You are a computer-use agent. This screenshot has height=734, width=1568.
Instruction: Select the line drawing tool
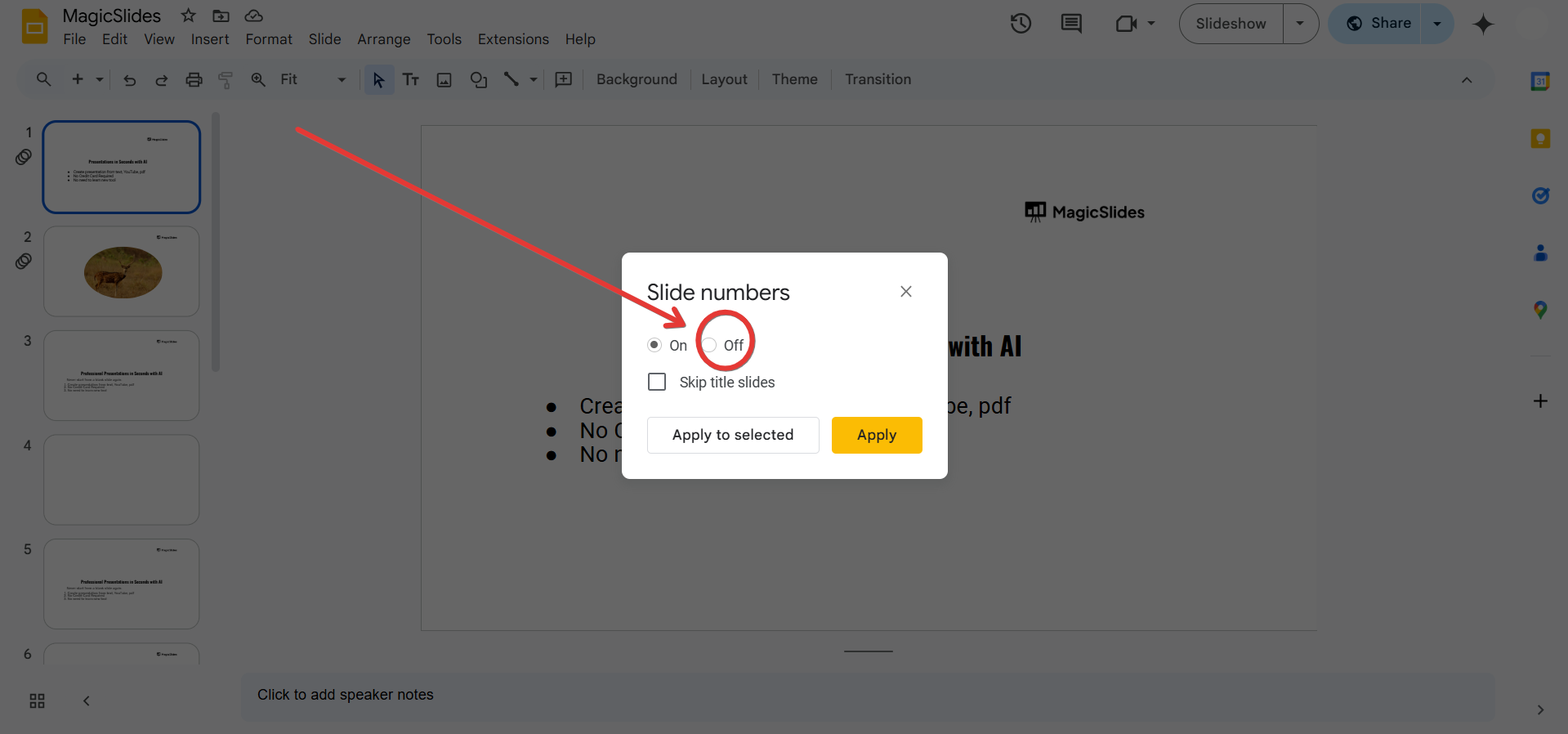pos(511,79)
